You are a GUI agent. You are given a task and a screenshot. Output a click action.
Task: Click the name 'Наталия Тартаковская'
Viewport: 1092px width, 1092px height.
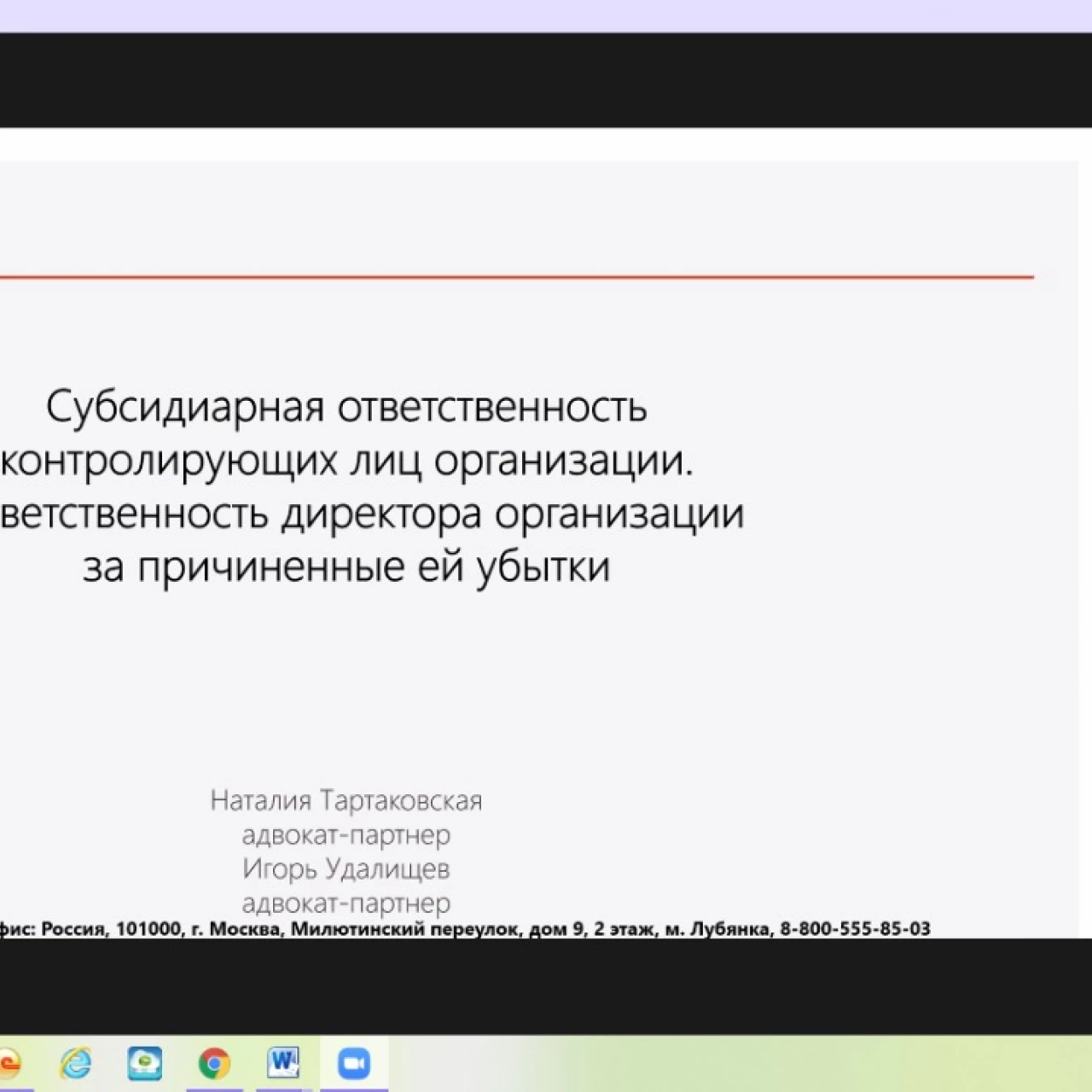(x=346, y=800)
